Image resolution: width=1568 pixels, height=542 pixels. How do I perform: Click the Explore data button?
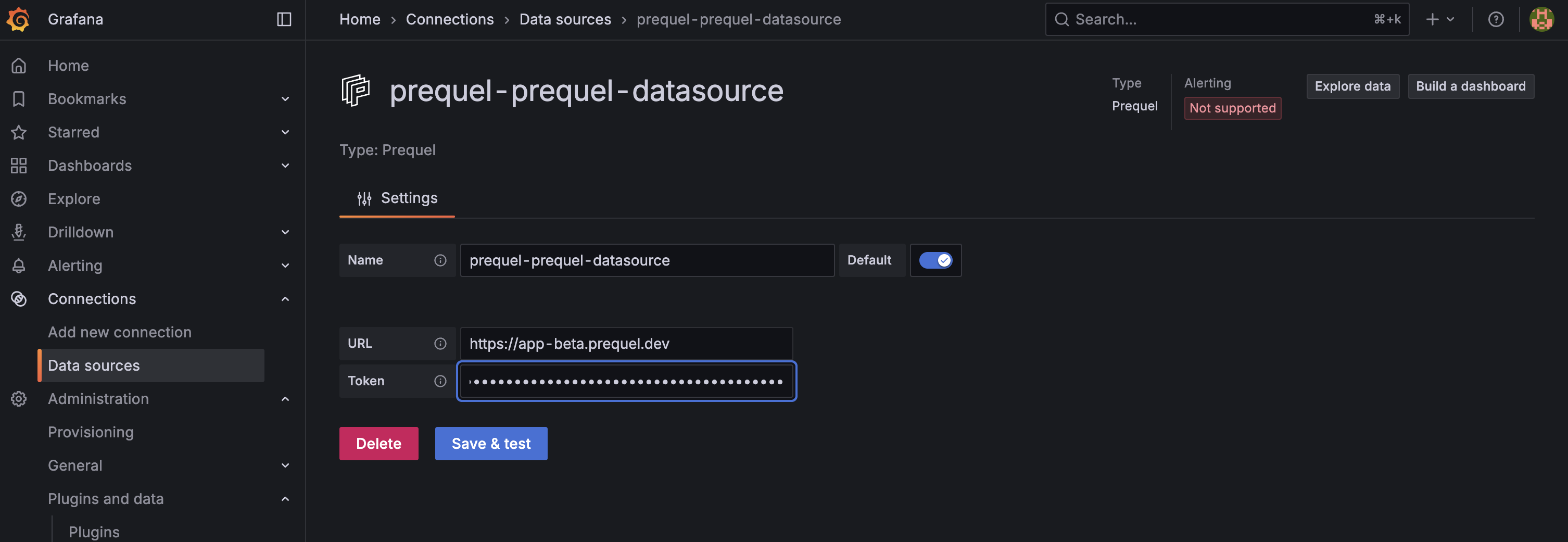[x=1352, y=86]
